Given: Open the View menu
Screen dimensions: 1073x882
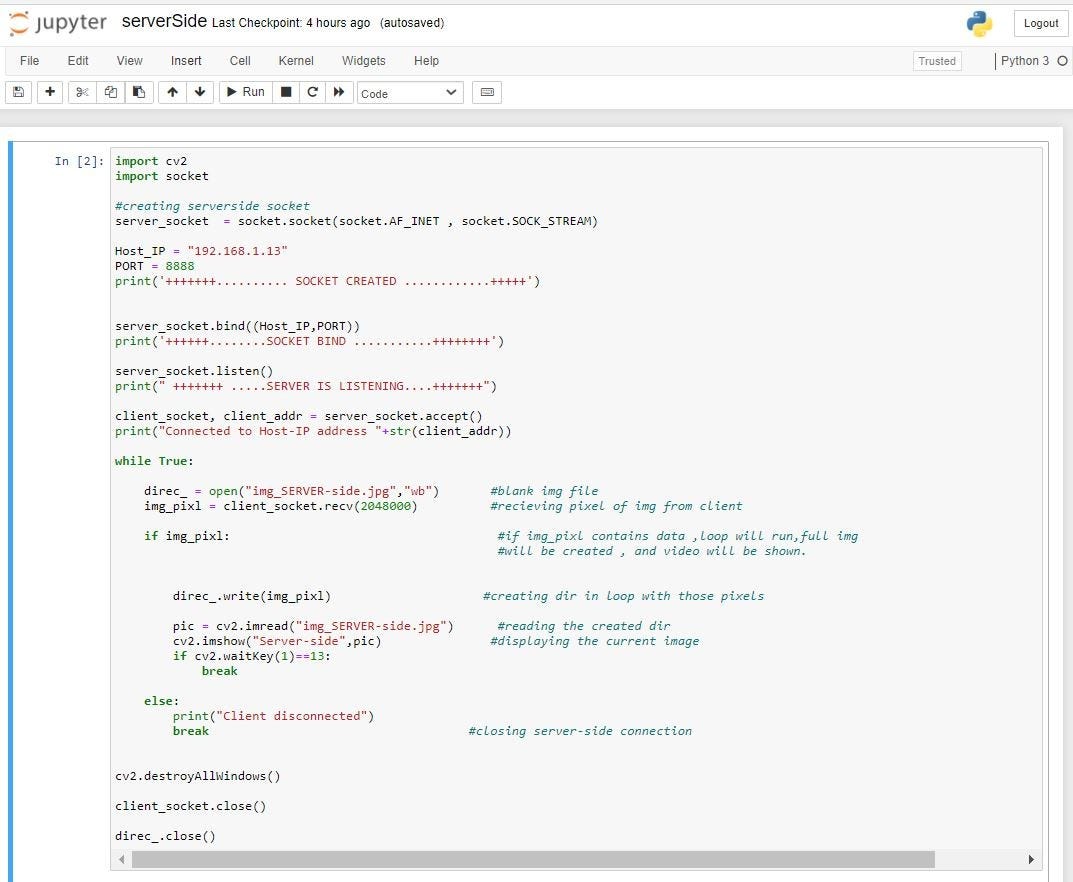Looking at the screenshot, I should click(x=129, y=61).
